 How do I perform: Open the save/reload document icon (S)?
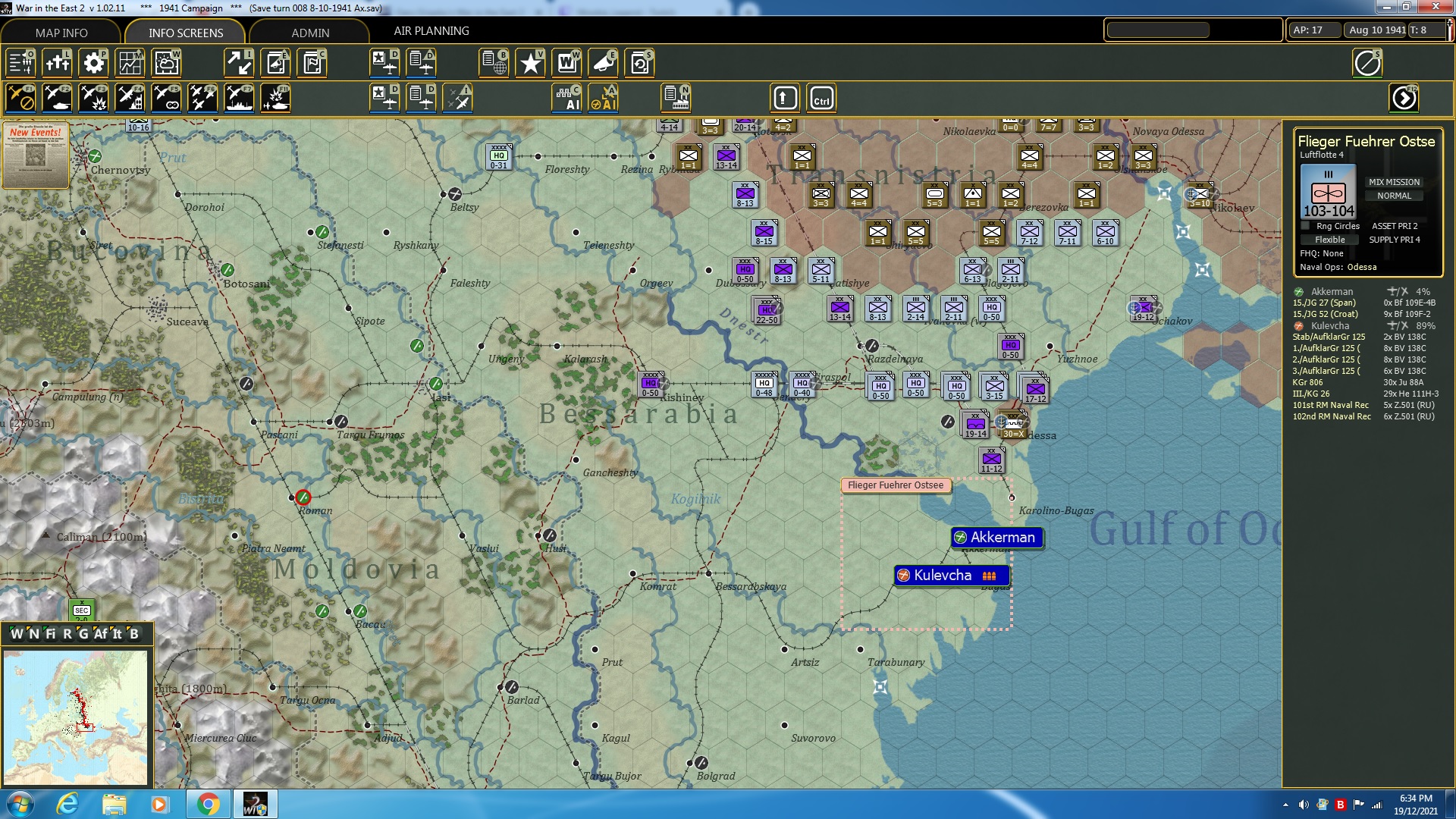[x=639, y=63]
